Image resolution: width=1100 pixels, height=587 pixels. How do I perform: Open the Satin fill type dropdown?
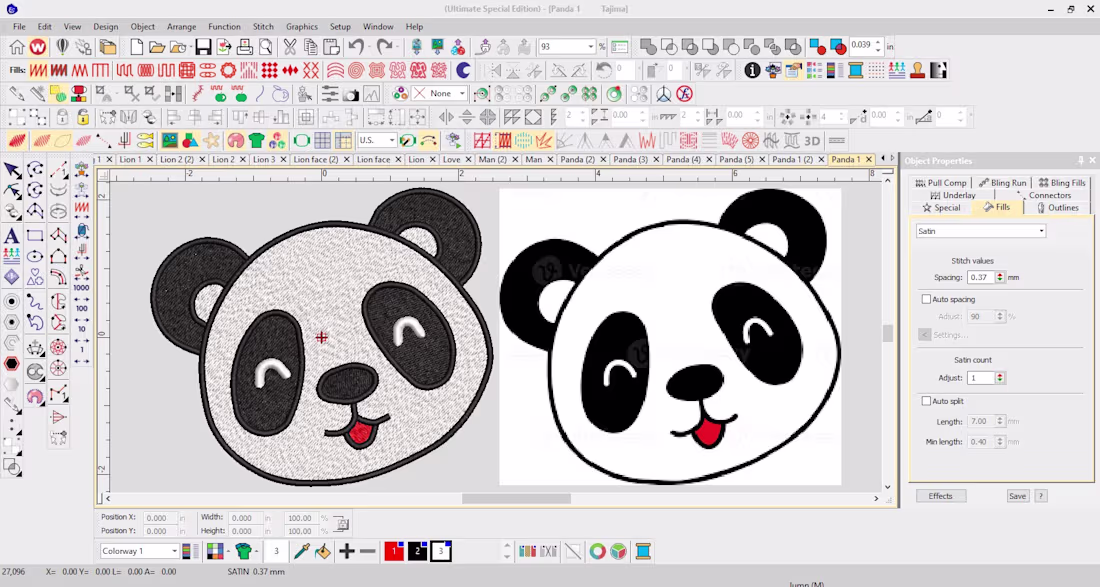point(981,231)
